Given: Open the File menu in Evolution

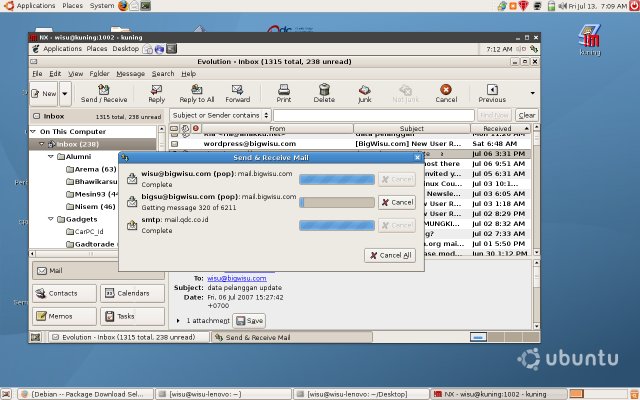Looking at the screenshot, I should 37,74.
